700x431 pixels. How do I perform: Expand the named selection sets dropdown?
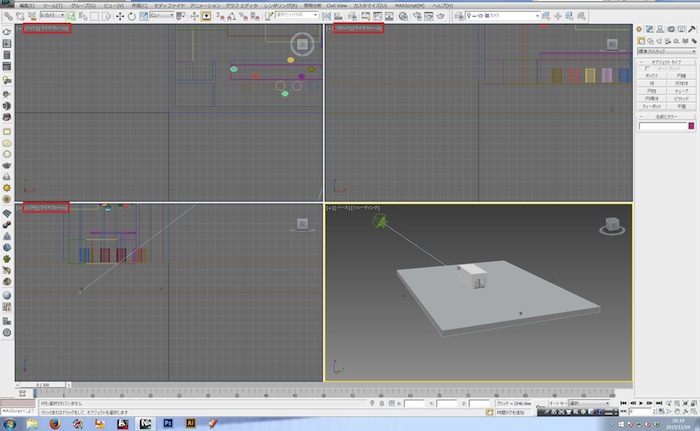pyautogui.click(x=314, y=16)
